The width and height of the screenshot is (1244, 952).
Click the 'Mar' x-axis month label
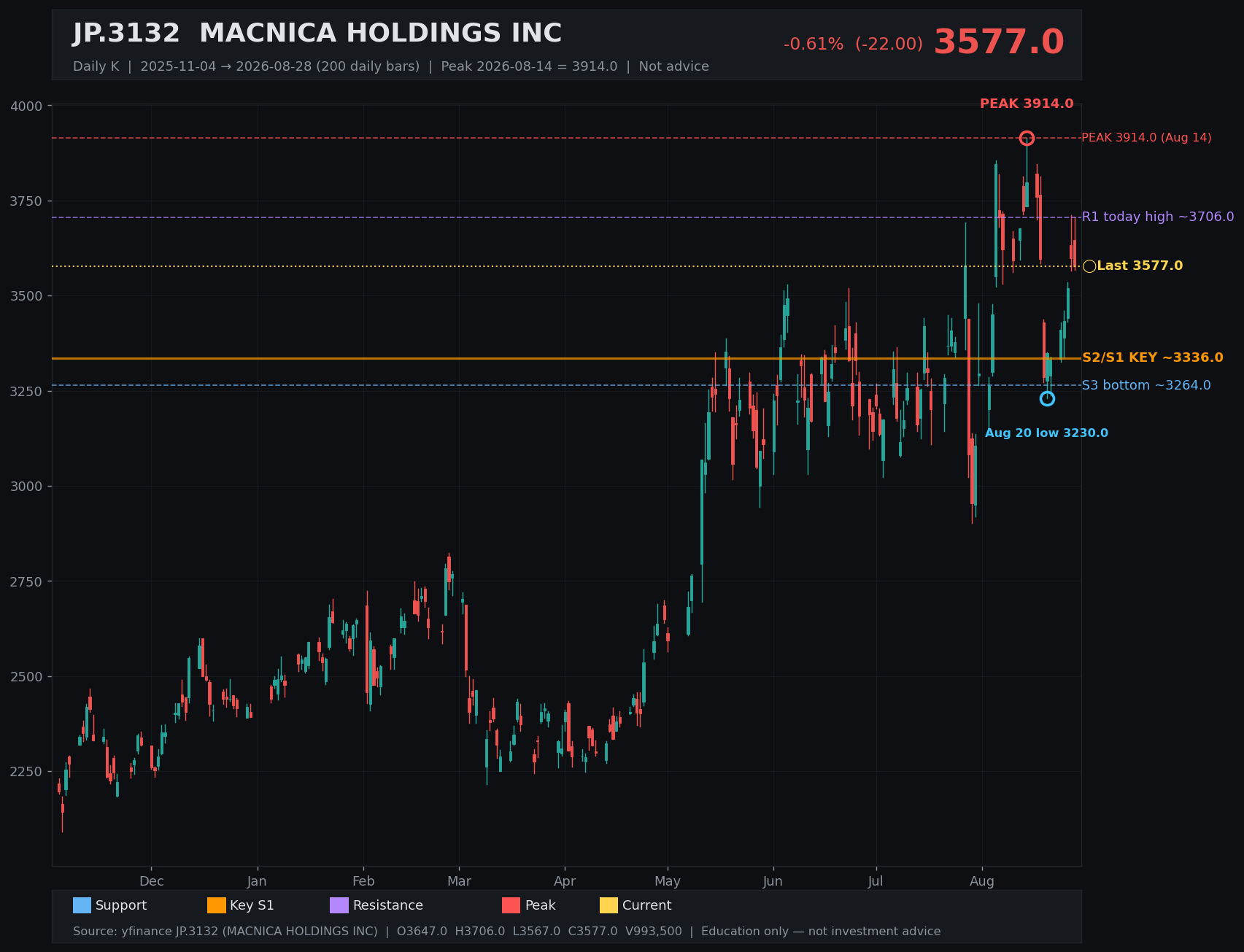459,881
